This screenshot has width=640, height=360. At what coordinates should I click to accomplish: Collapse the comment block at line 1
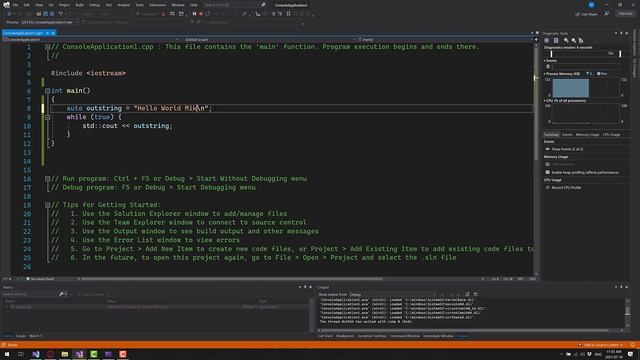[x=47, y=47]
